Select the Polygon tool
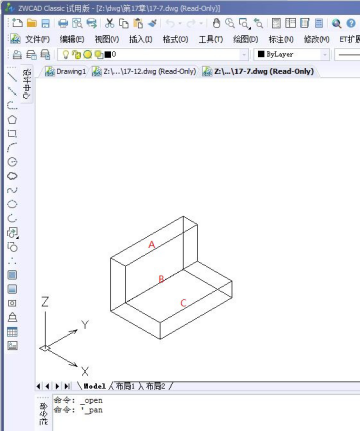 click(x=12, y=119)
